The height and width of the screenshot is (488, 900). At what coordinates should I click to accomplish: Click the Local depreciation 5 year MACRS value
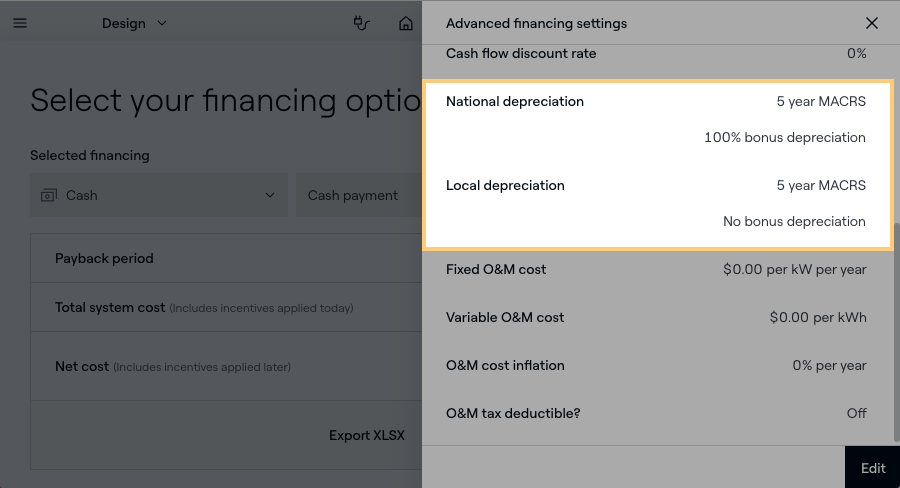pyautogui.click(x=821, y=186)
